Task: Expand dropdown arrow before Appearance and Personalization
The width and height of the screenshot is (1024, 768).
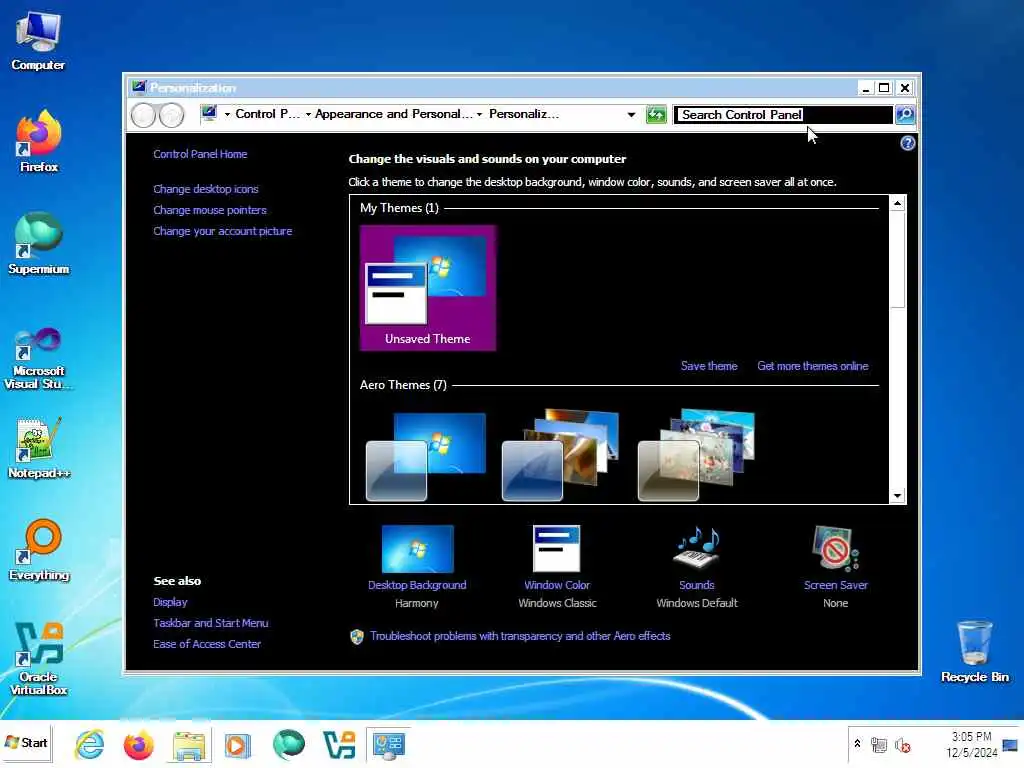Action: (x=308, y=114)
